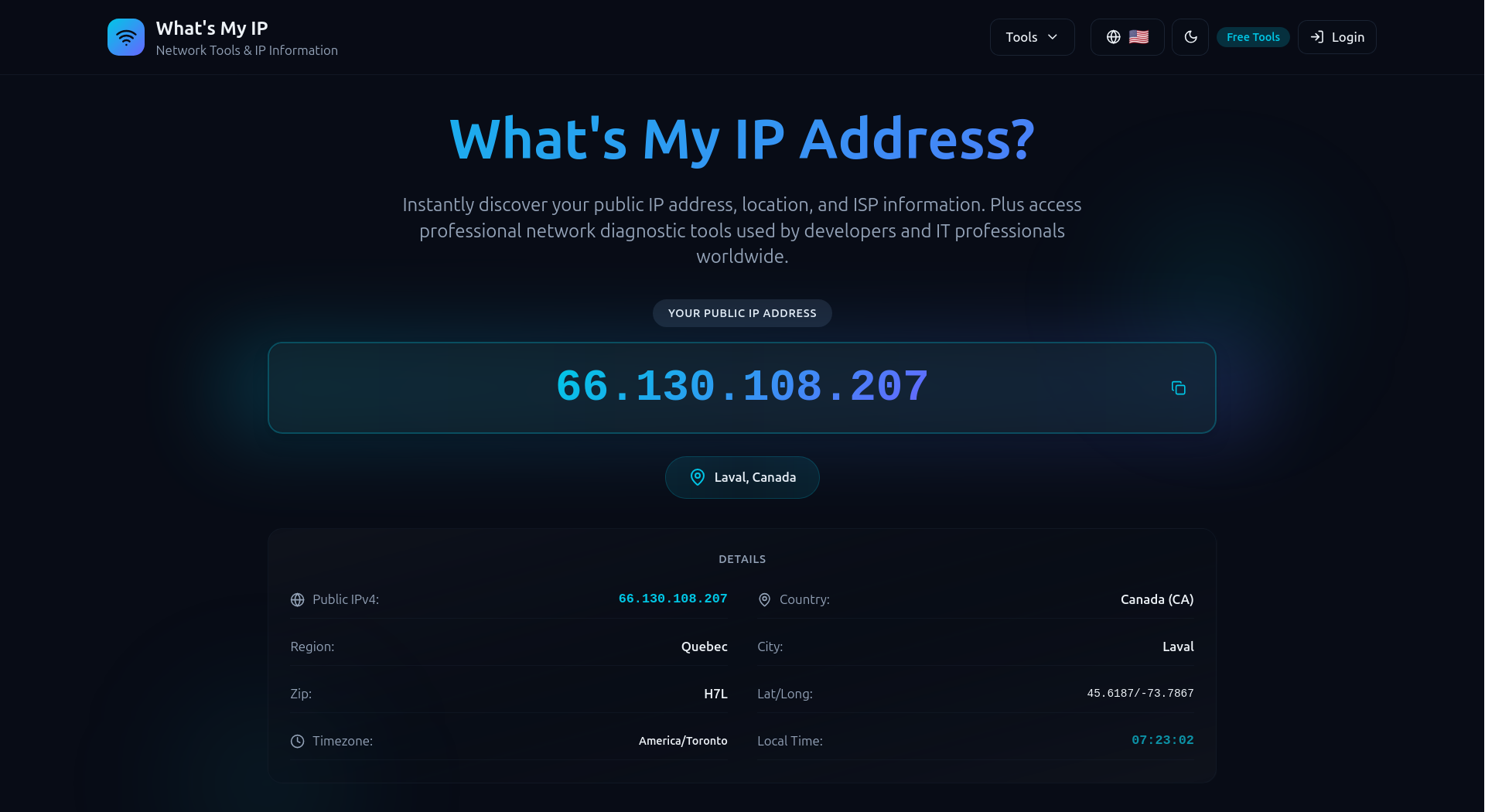The width and height of the screenshot is (1485, 812).
Task: Copy the IP address with copy icon
Action: (x=1178, y=388)
